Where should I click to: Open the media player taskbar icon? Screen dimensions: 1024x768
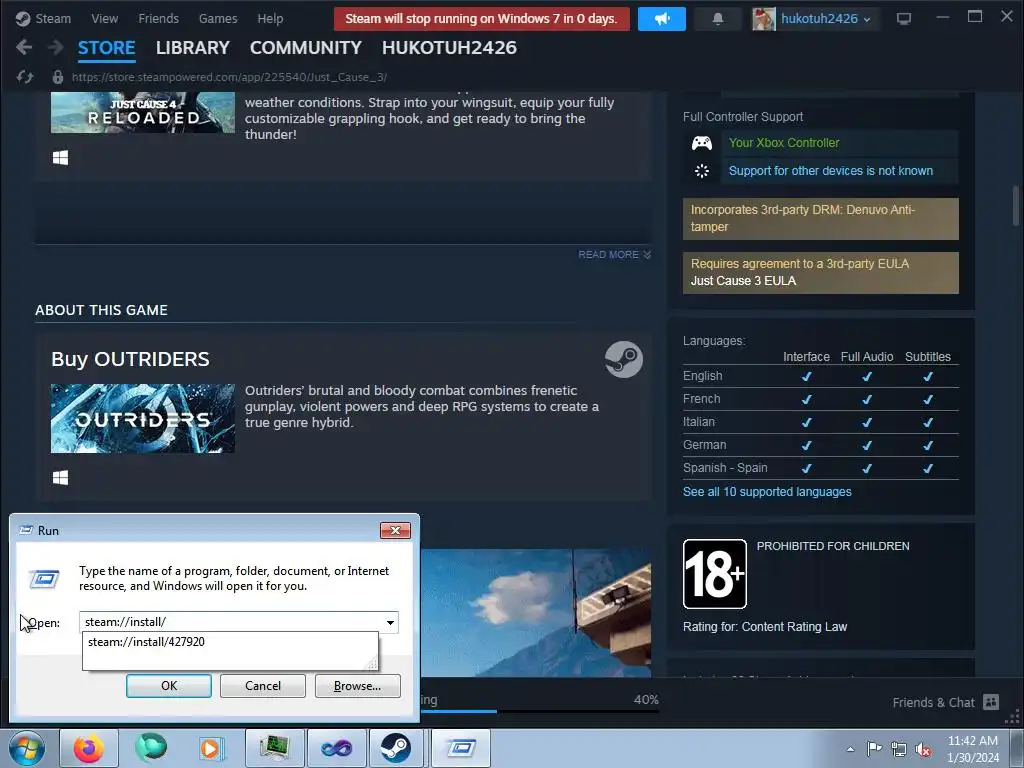tap(210, 748)
